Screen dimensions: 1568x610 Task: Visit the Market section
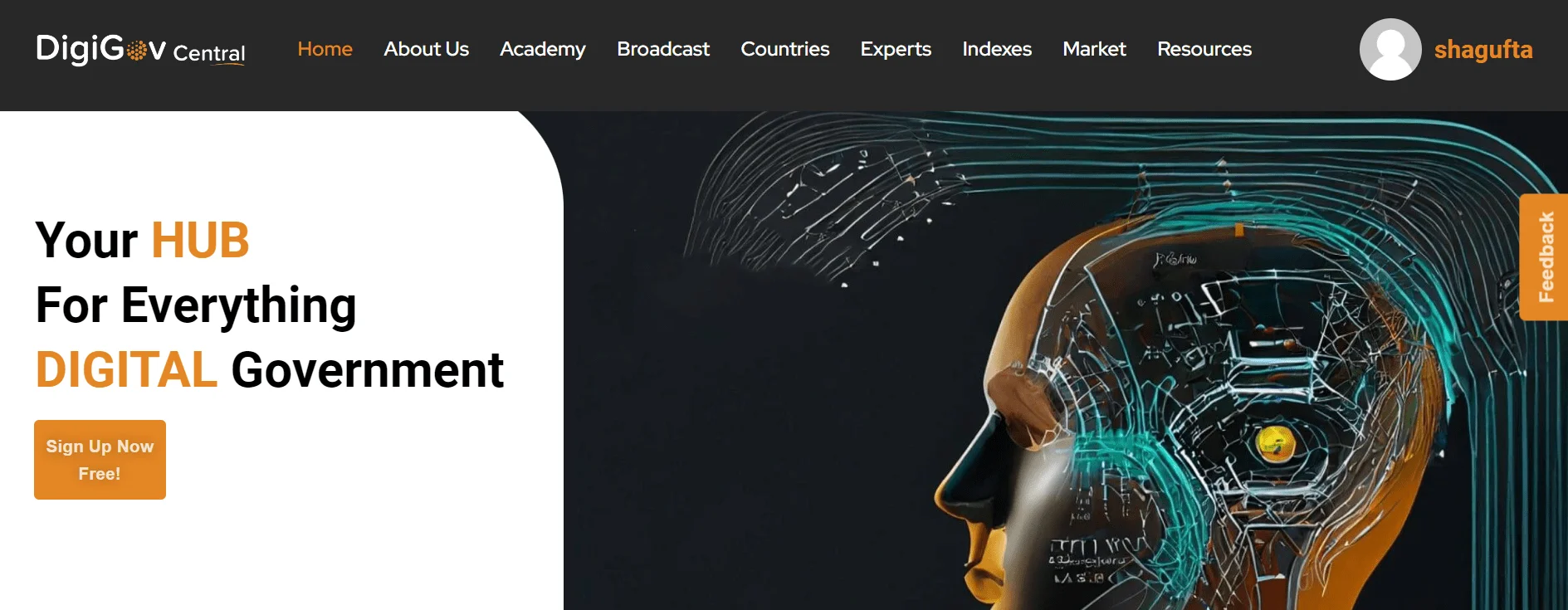1094,49
